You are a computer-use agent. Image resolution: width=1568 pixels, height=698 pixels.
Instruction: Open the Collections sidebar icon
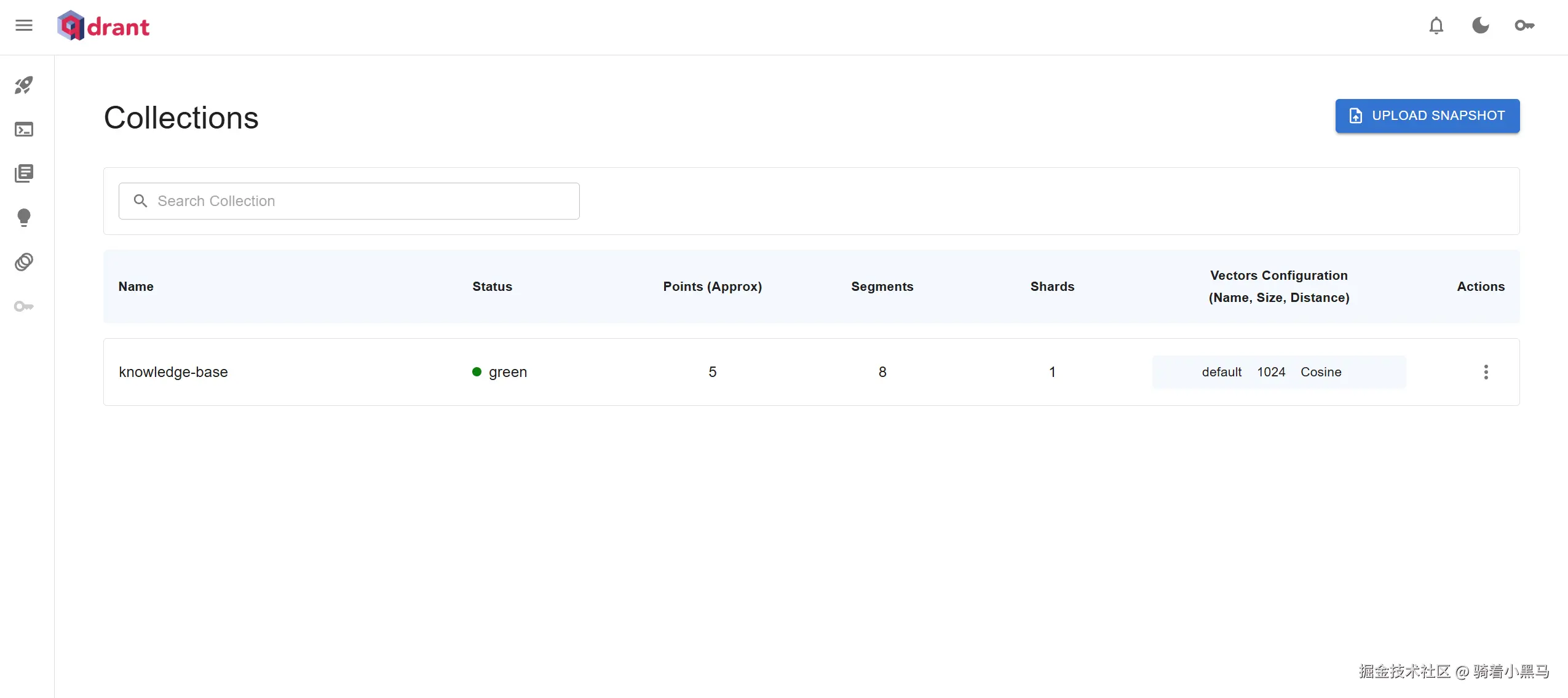[24, 173]
